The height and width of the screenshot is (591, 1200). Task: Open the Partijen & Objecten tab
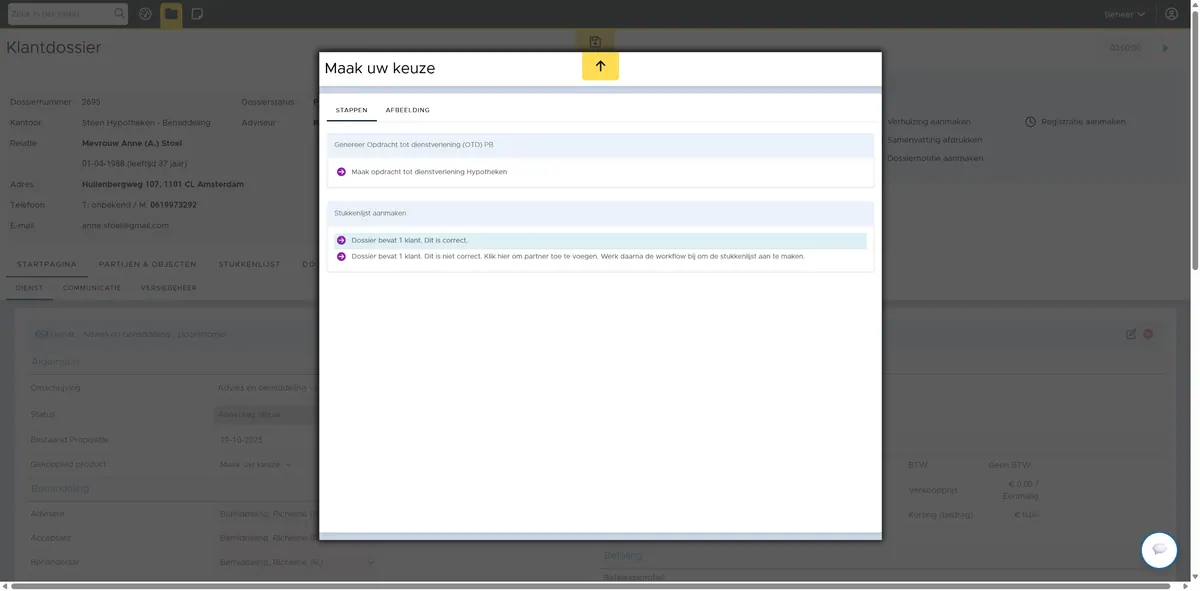click(147, 265)
